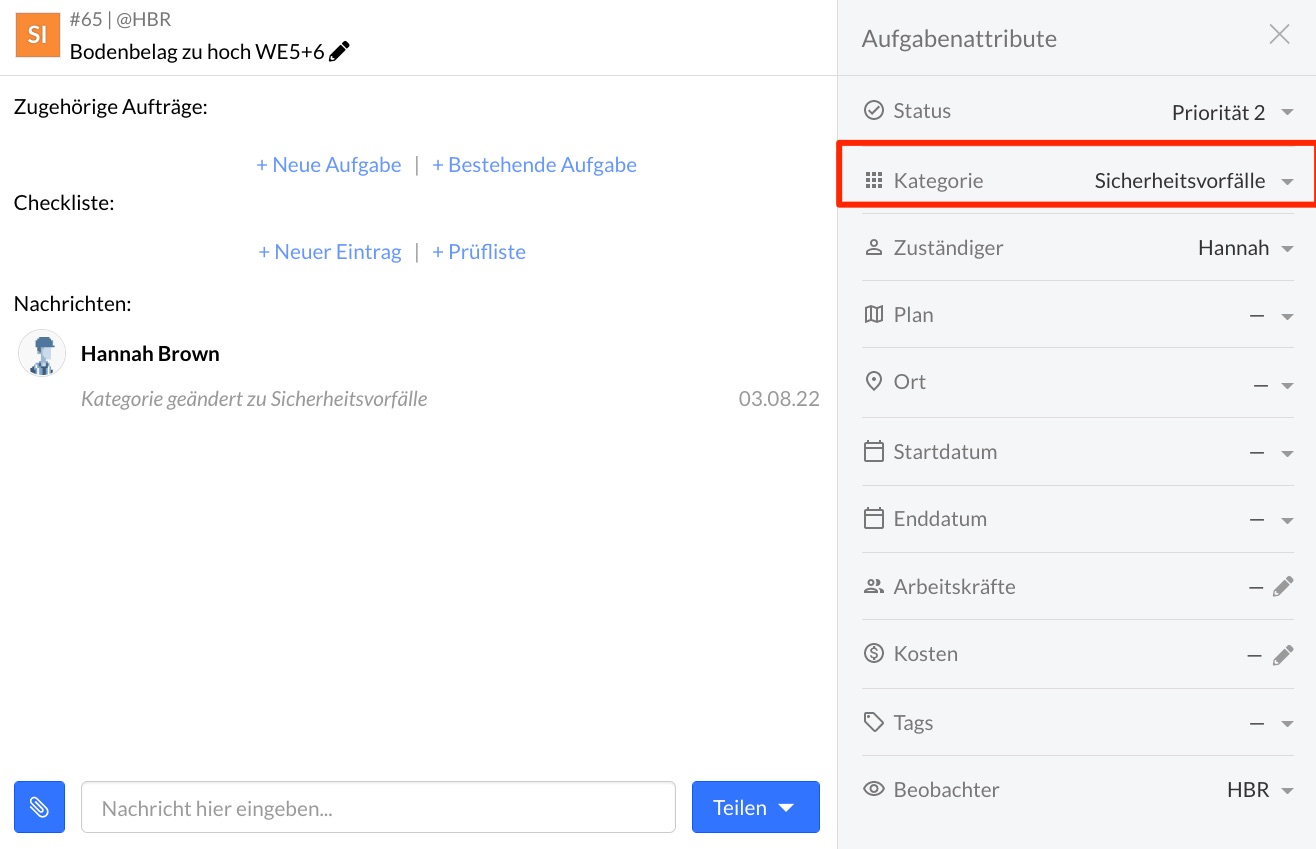The width and height of the screenshot is (1316, 849).
Task: Click the Status checkmark icon
Action: pyautogui.click(x=874, y=110)
